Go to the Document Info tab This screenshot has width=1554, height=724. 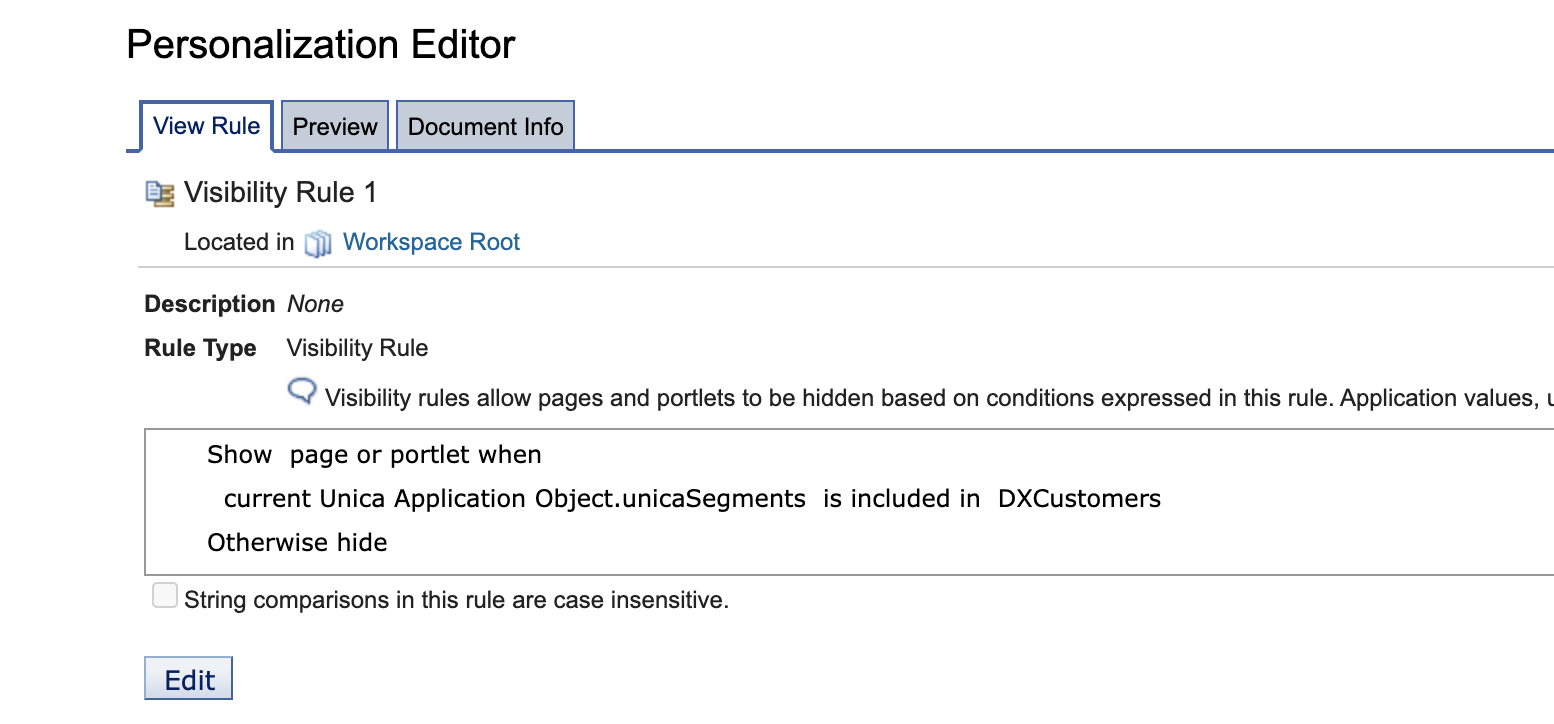(x=485, y=127)
